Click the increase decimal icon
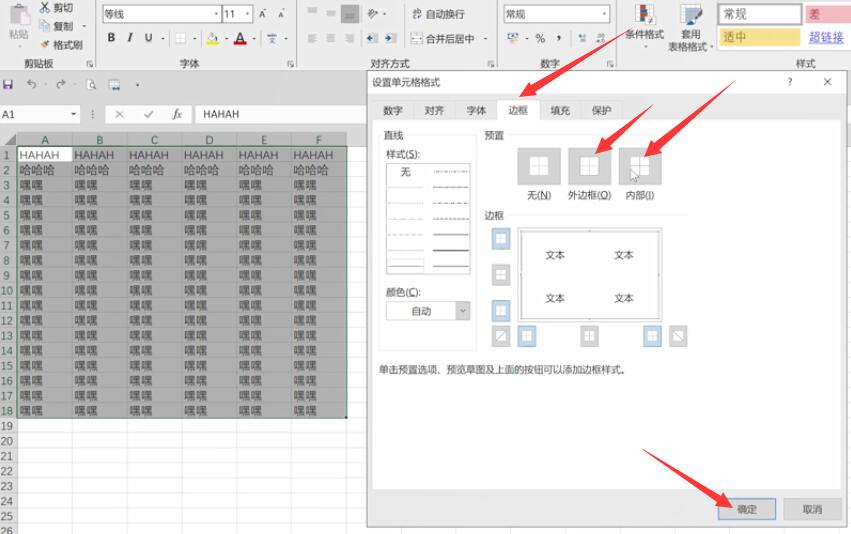This screenshot has width=851, height=534. point(582,38)
